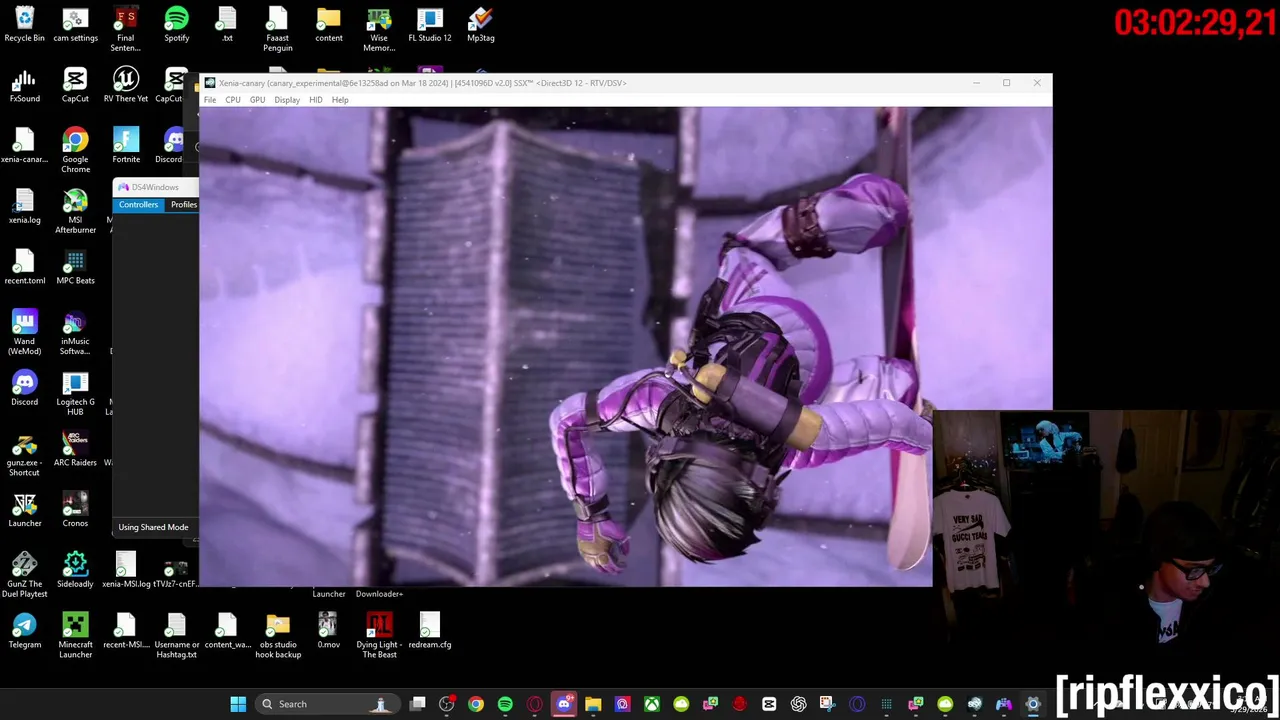Select the obs studio hook backup folder

point(277,636)
